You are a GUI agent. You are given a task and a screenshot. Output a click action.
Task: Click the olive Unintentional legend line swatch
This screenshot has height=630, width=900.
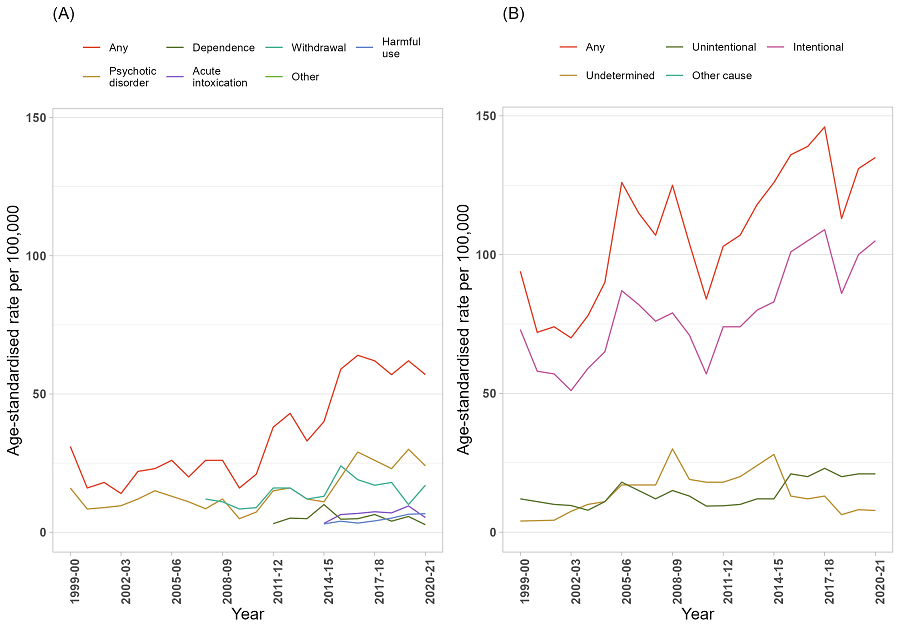(x=674, y=47)
